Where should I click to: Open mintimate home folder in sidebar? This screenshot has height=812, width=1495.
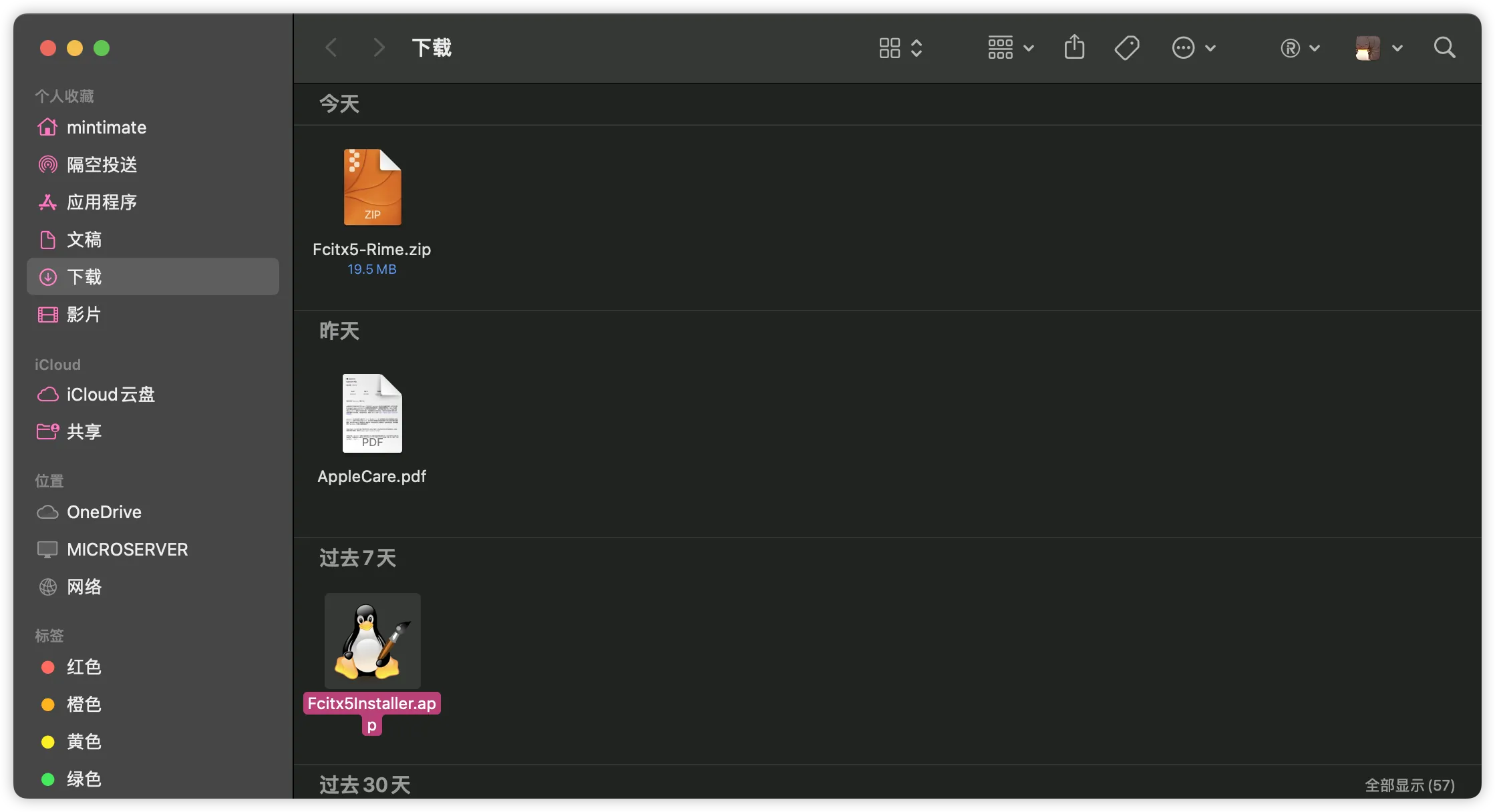pos(153,127)
